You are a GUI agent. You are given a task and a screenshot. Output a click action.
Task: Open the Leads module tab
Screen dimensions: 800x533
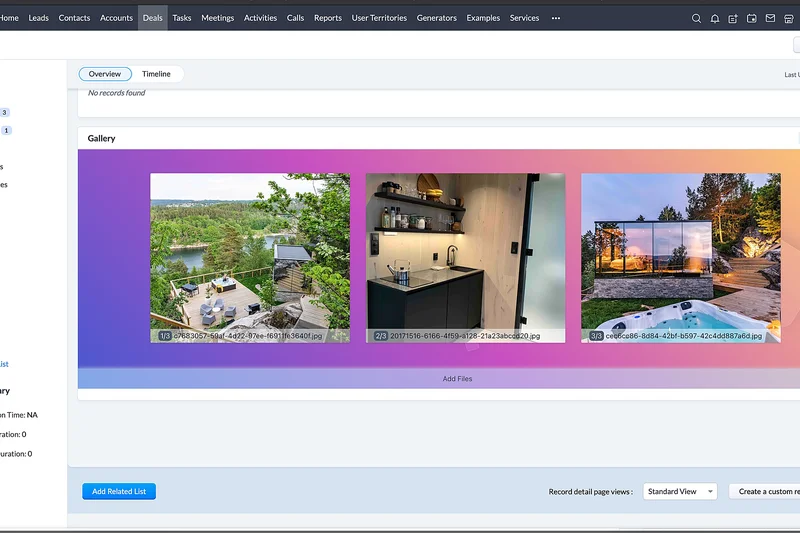[39, 18]
